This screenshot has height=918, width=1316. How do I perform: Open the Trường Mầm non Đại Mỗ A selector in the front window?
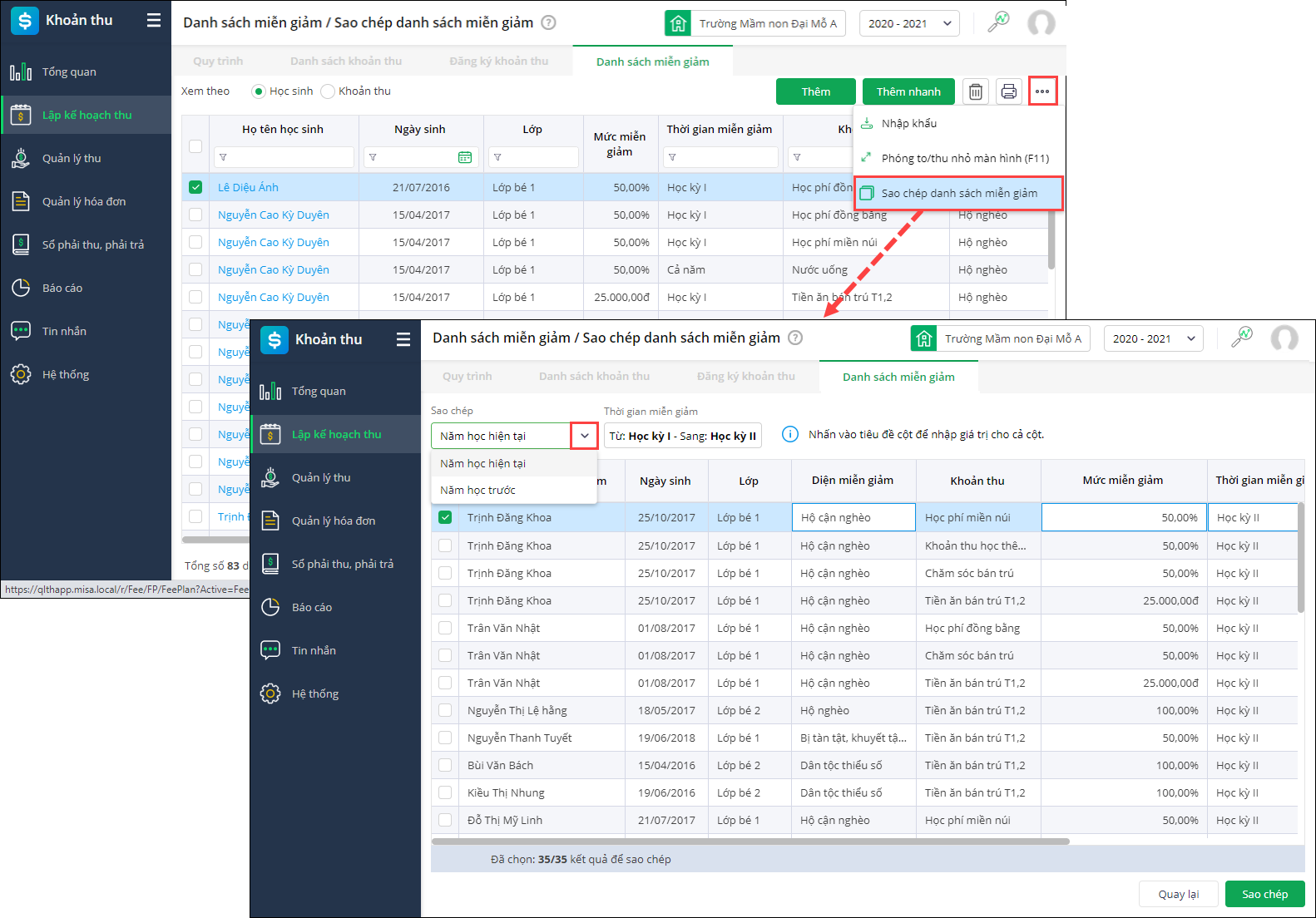pyautogui.click(x=1001, y=338)
